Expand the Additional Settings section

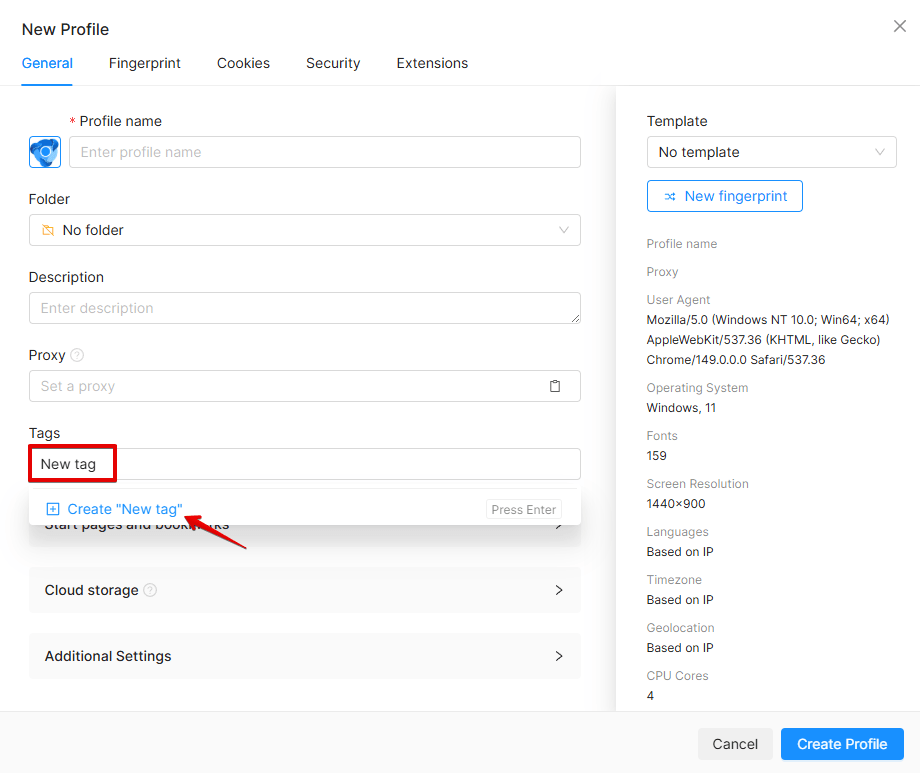tap(305, 656)
